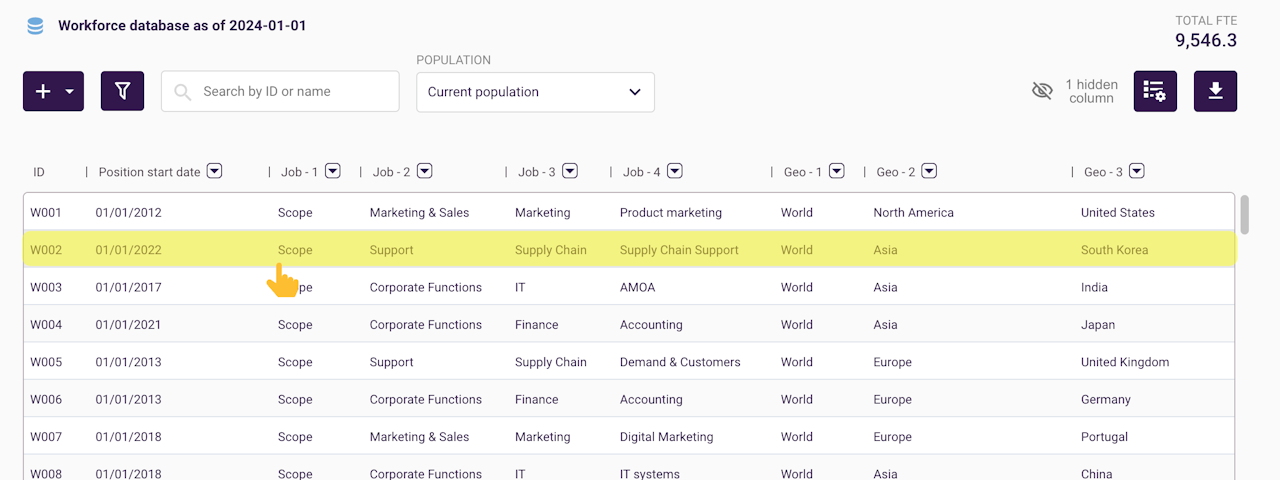Open the filter funnel button
The image size is (1280, 480).
click(122, 91)
